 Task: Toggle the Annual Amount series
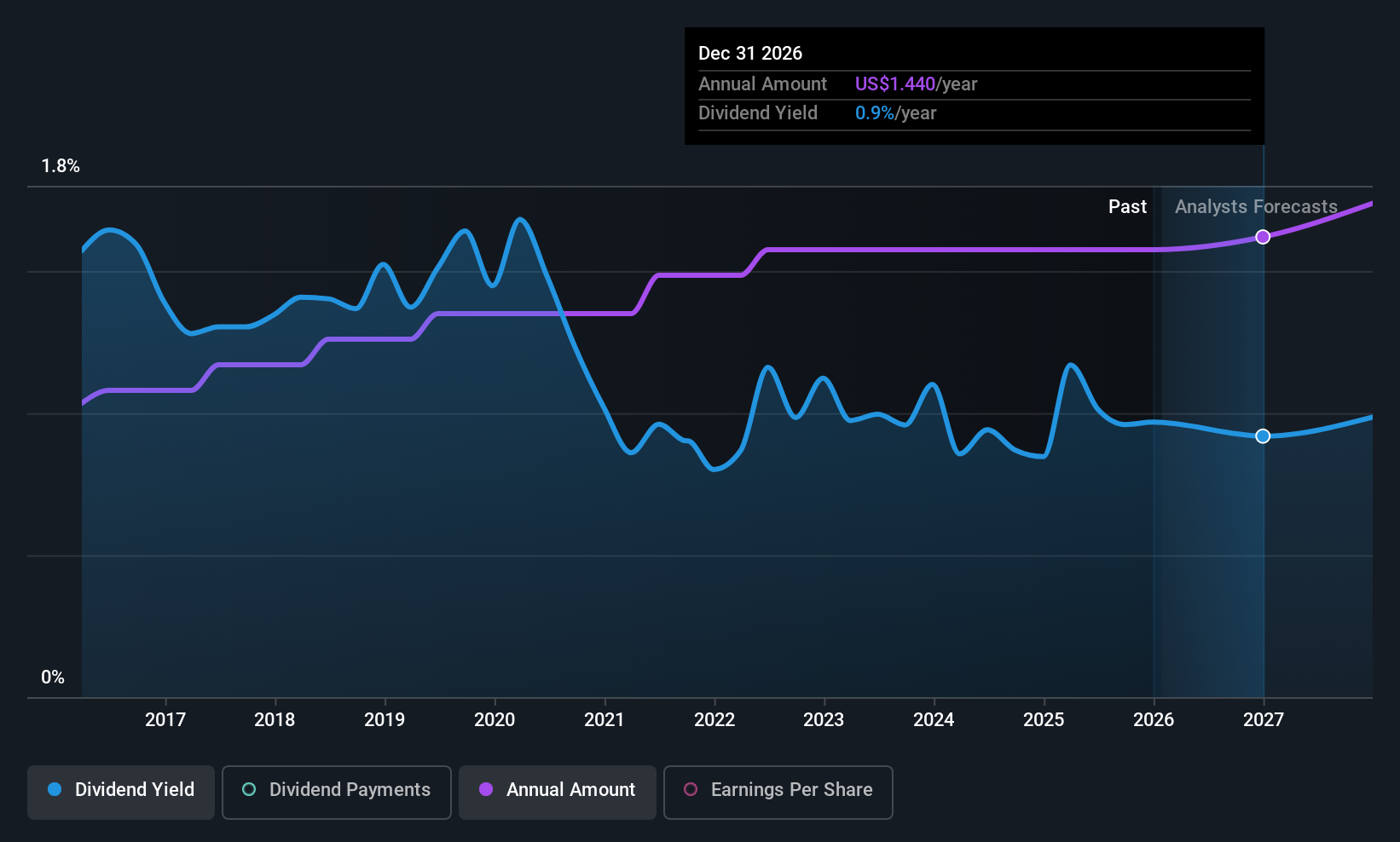(x=558, y=792)
